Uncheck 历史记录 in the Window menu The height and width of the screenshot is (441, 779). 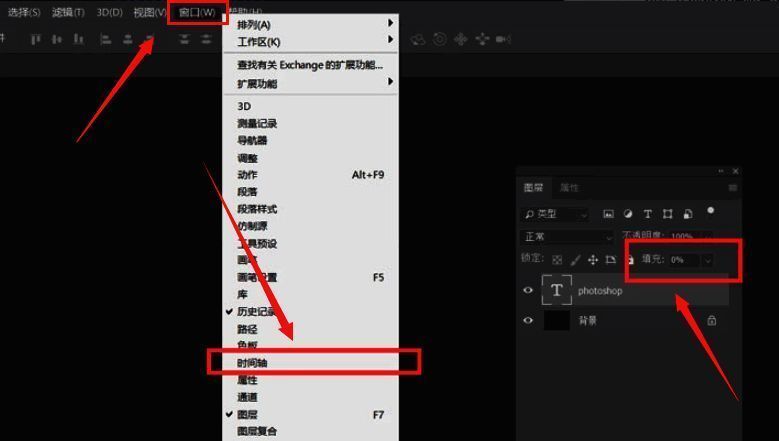click(310, 311)
